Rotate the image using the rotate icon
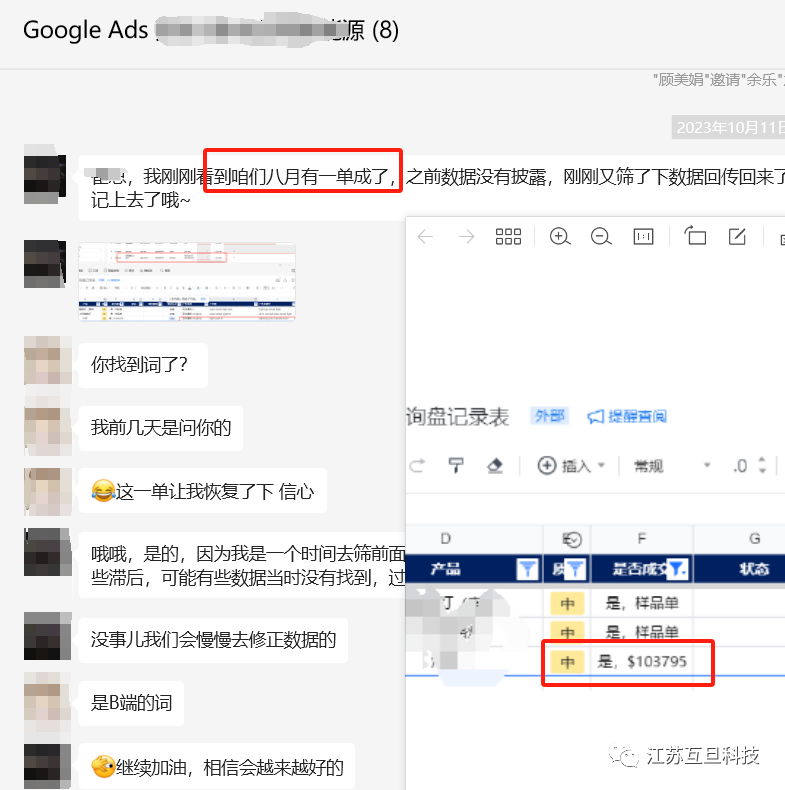This screenshot has width=785, height=790. click(695, 237)
